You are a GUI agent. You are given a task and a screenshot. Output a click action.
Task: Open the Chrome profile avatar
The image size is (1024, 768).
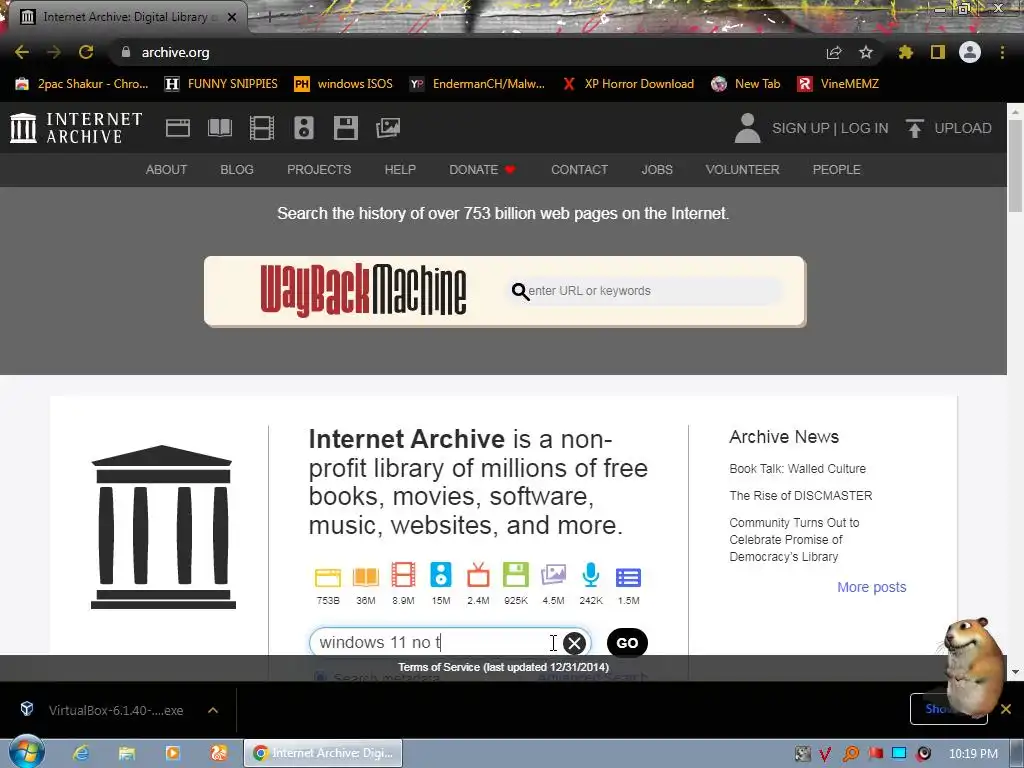click(x=970, y=52)
